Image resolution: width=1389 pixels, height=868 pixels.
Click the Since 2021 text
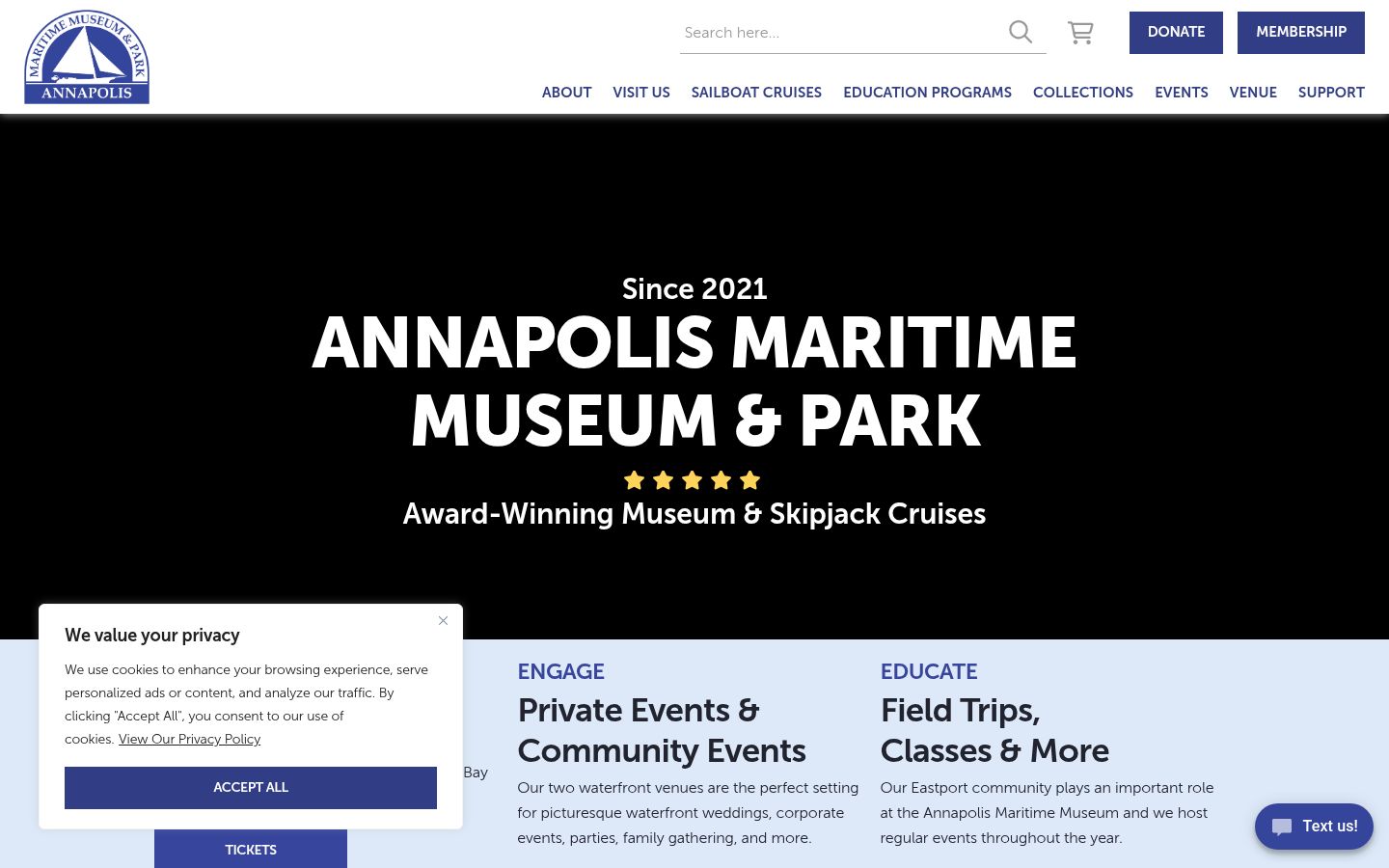(x=694, y=288)
